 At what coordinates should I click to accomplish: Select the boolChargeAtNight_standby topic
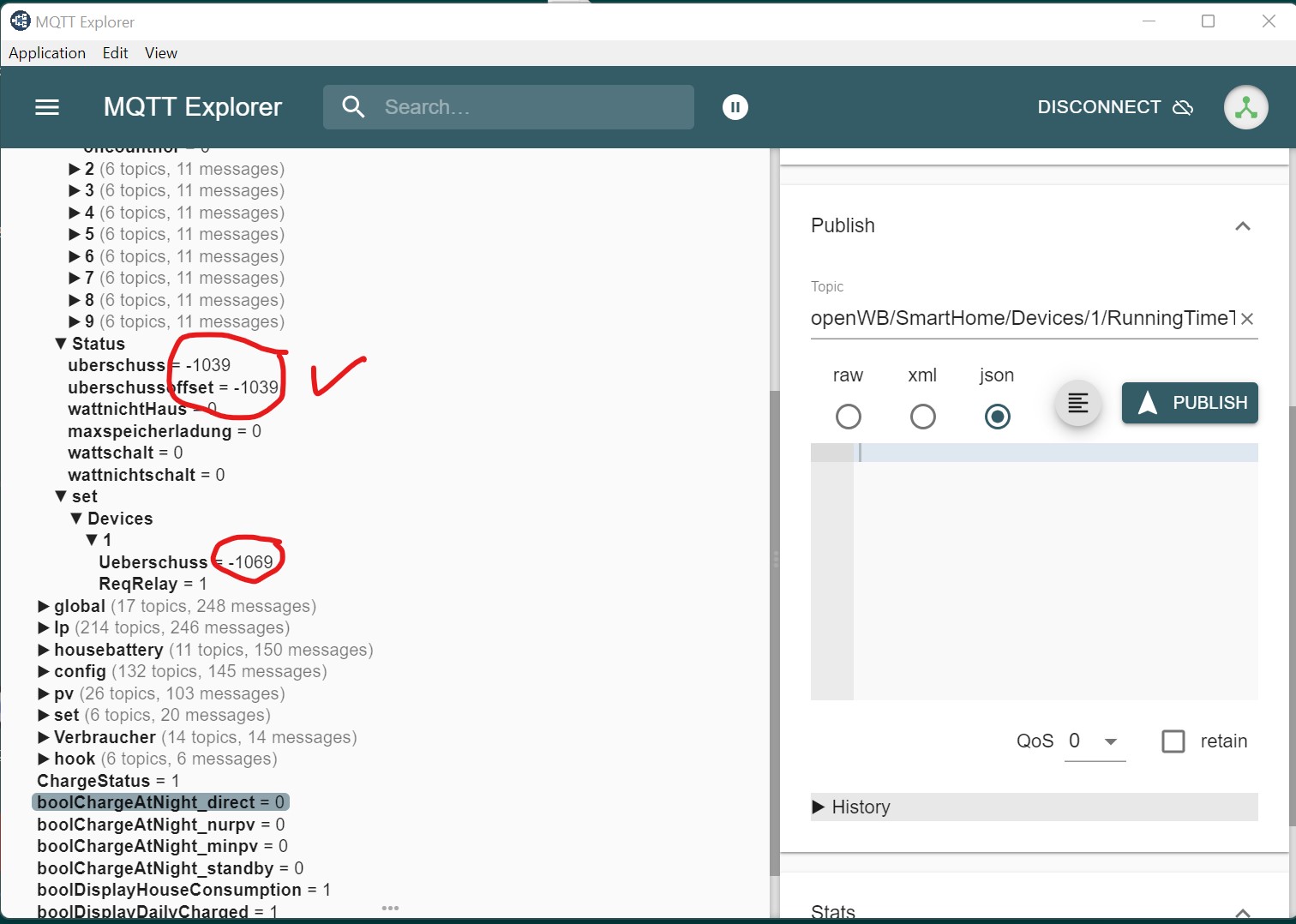(x=171, y=868)
